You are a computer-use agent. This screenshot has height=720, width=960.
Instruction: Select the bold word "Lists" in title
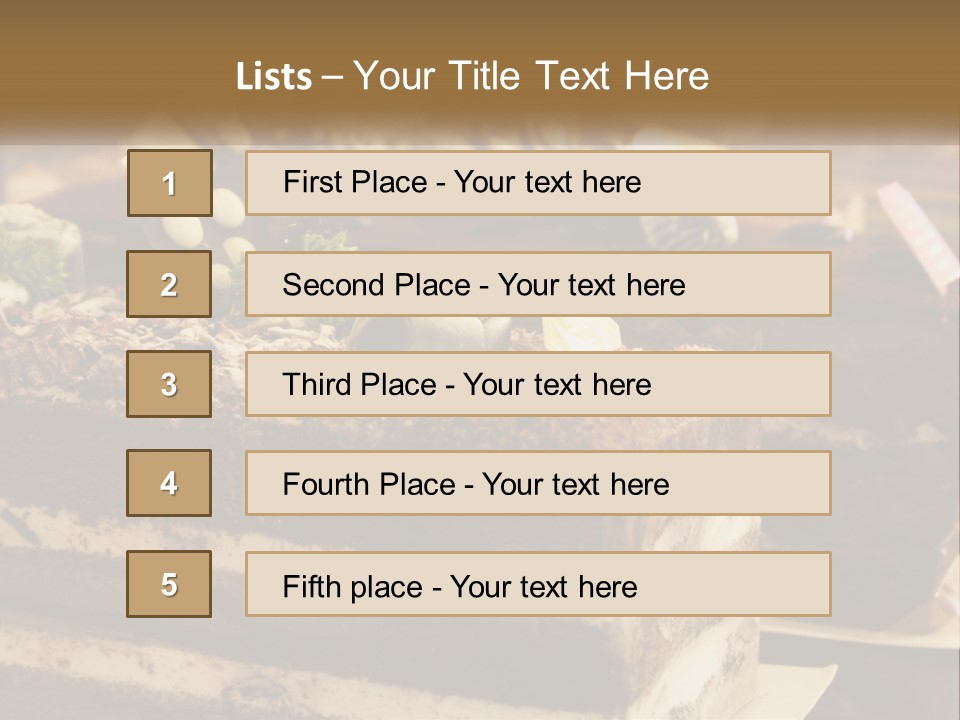(x=273, y=77)
